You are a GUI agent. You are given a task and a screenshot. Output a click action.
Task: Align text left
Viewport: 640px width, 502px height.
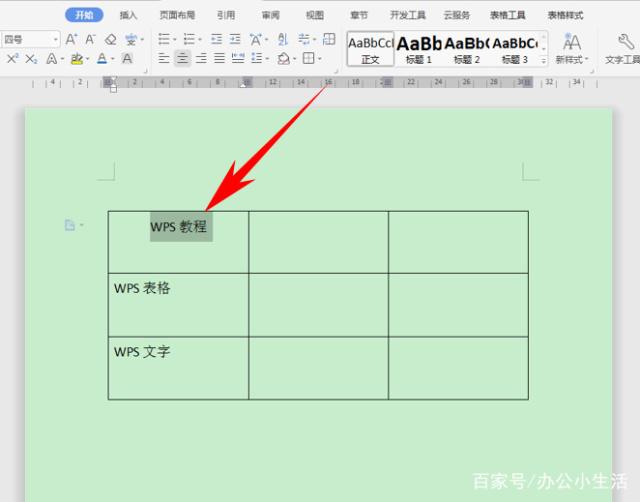pos(164,59)
